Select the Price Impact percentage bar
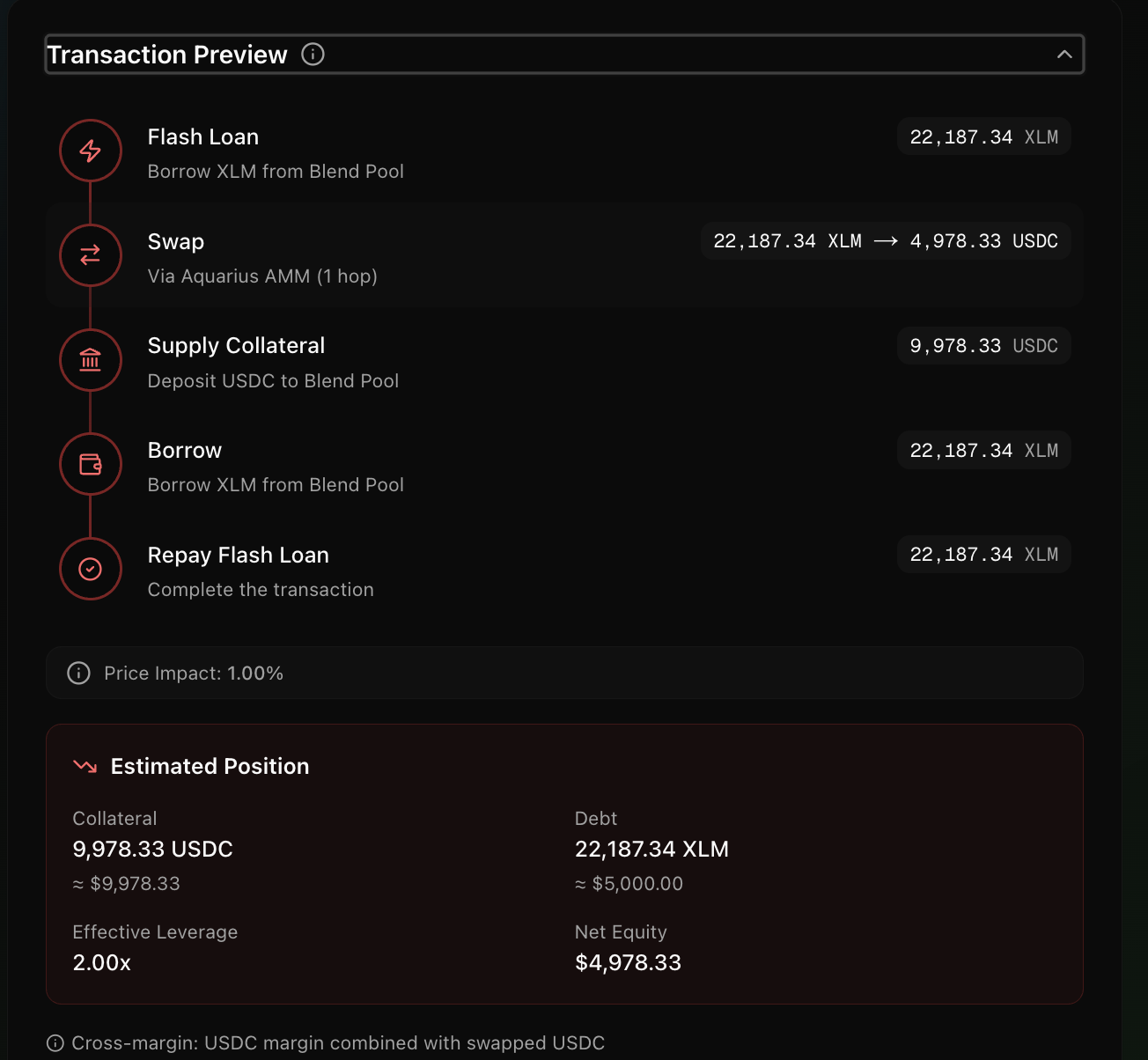Image resolution: width=1148 pixels, height=1060 pixels. click(563, 673)
